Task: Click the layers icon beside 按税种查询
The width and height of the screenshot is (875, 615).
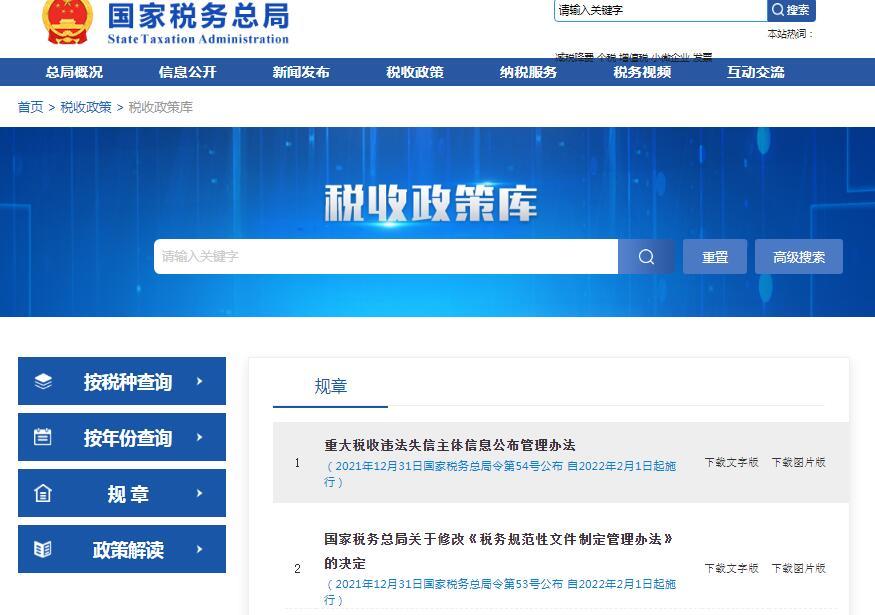Action: tap(43, 382)
